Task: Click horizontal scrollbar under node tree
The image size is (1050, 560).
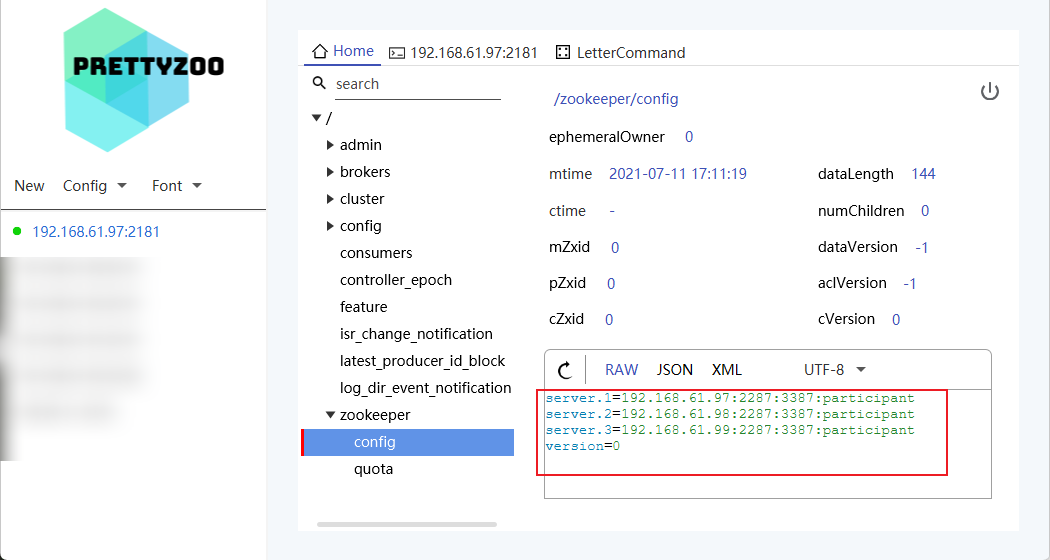Action: pyautogui.click(x=406, y=524)
